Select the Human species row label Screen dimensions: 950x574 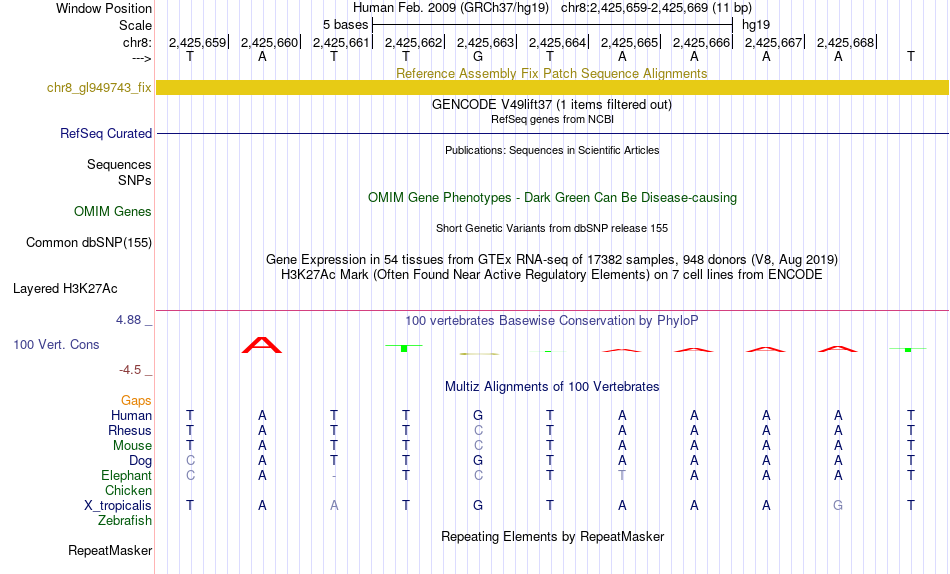click(x=131, y=415)
